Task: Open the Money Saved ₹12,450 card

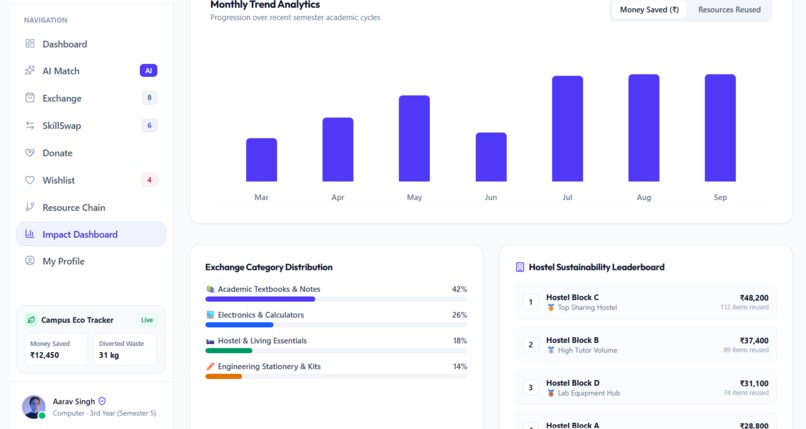Action: point(56,349)
